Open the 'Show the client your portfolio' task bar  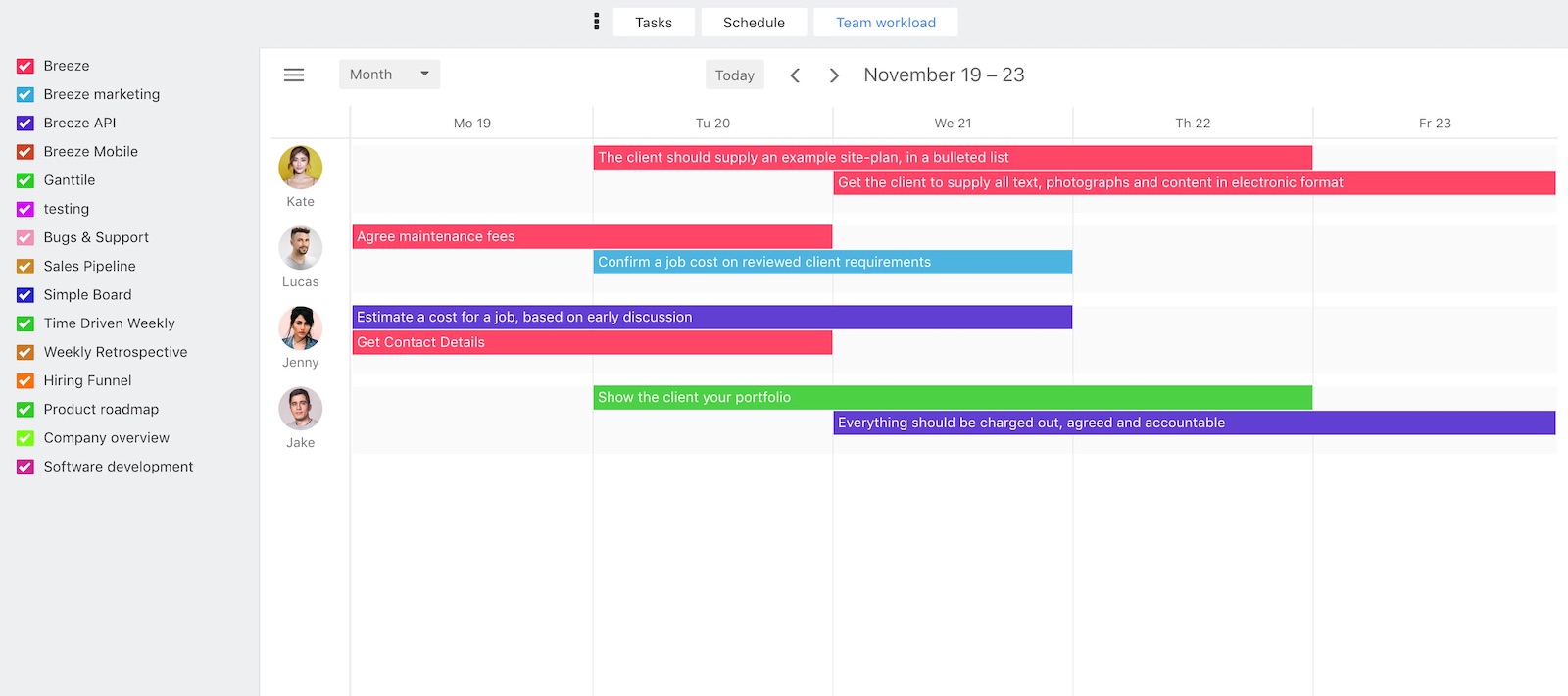(952, 397)
